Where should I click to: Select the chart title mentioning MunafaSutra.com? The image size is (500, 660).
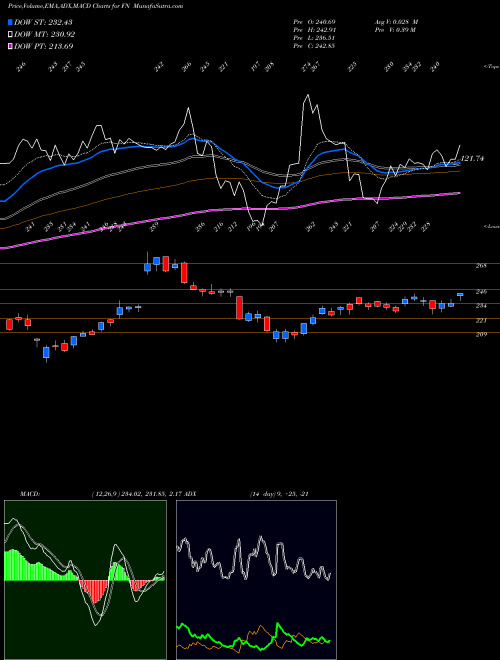coord(96,7)
